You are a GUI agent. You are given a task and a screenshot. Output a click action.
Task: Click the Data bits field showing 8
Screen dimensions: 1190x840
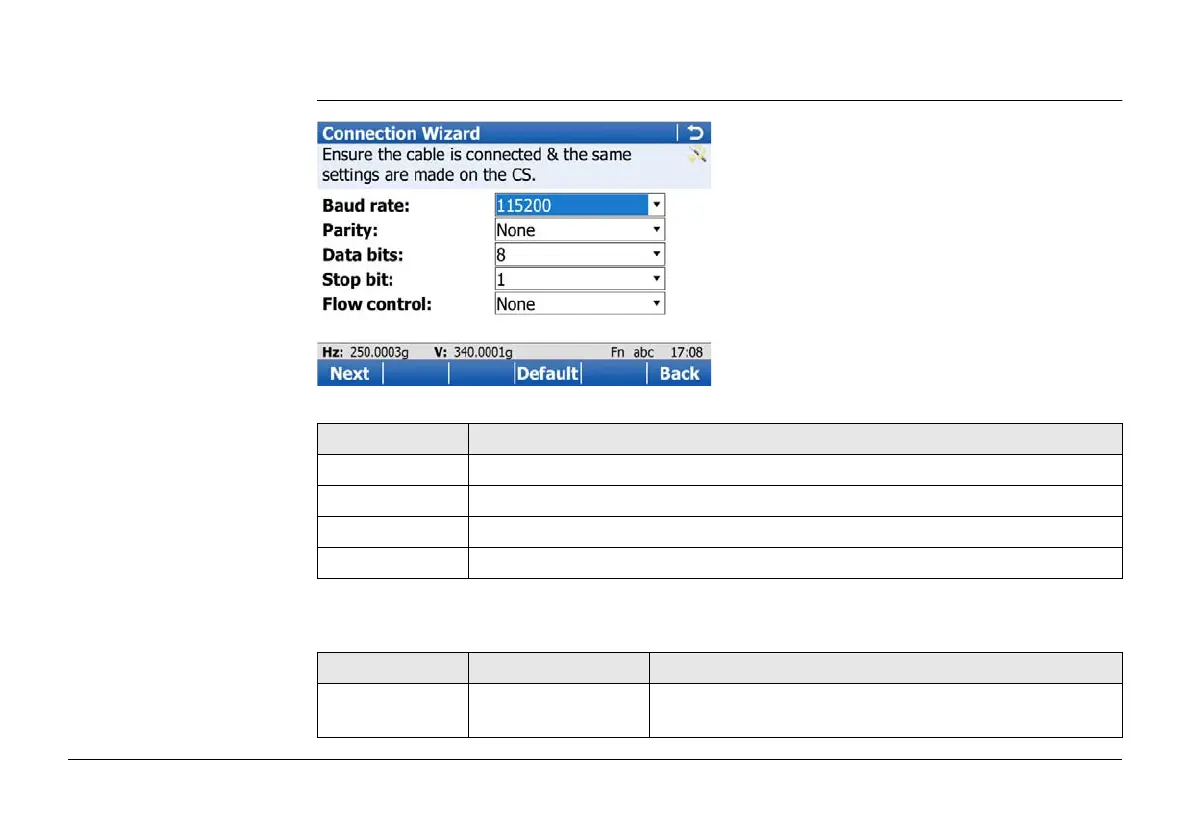[x=580, y=254]
